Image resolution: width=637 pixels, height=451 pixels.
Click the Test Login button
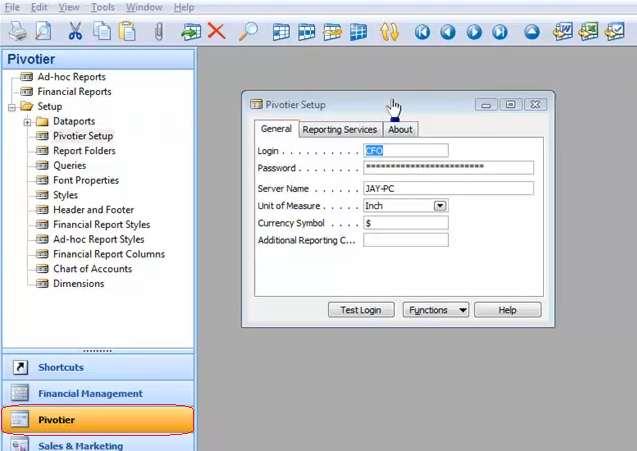361,310
